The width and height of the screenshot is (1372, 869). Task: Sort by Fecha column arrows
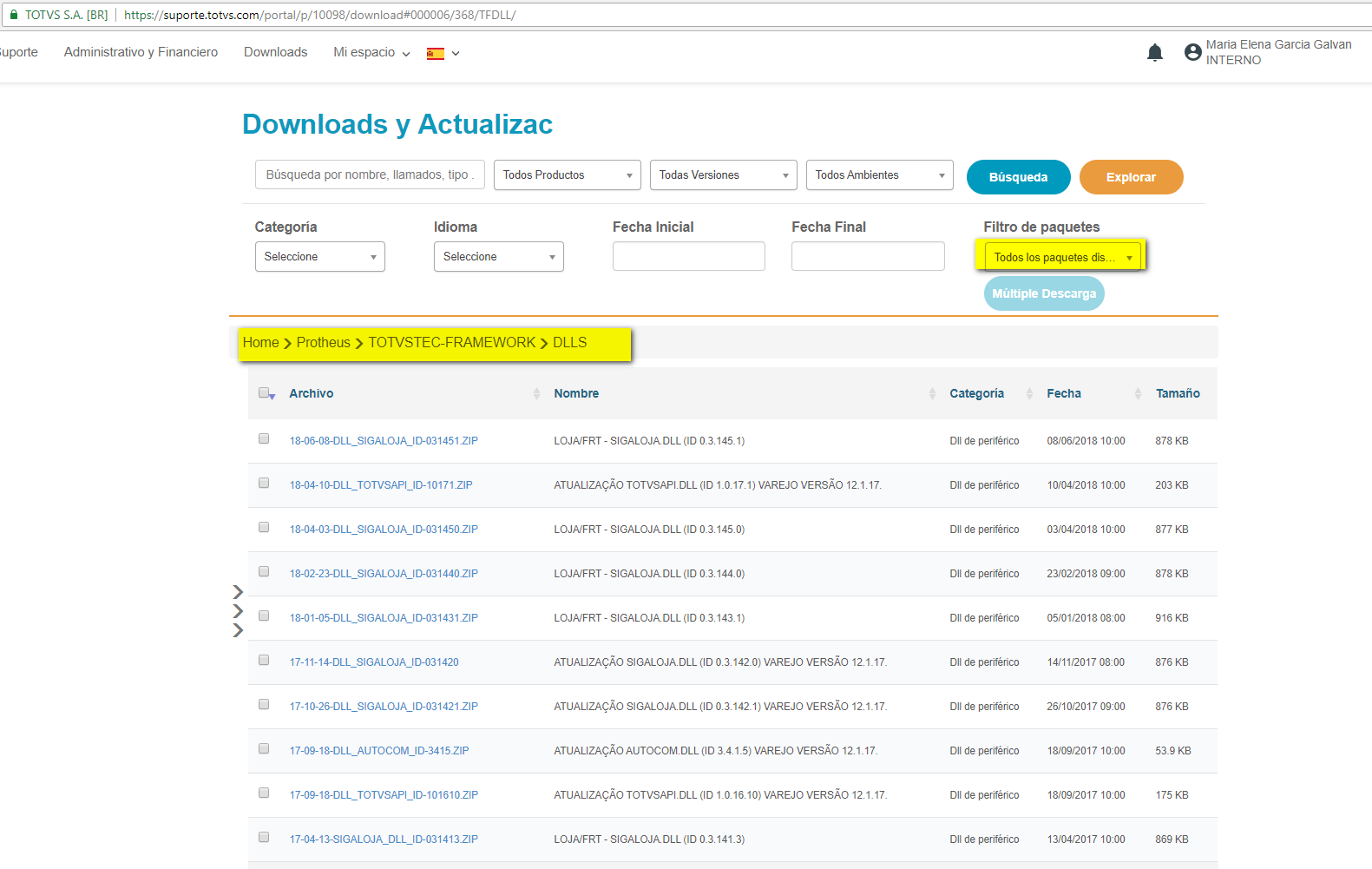tap(1138, 393)
